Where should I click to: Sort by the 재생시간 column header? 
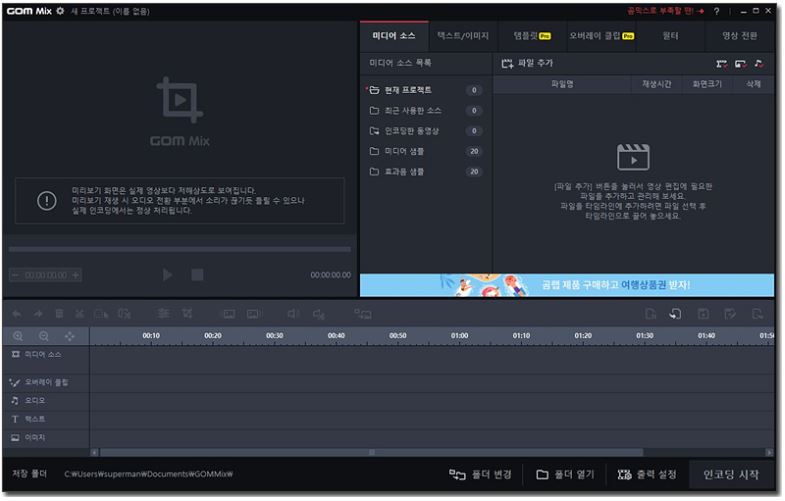coord(657,84)
